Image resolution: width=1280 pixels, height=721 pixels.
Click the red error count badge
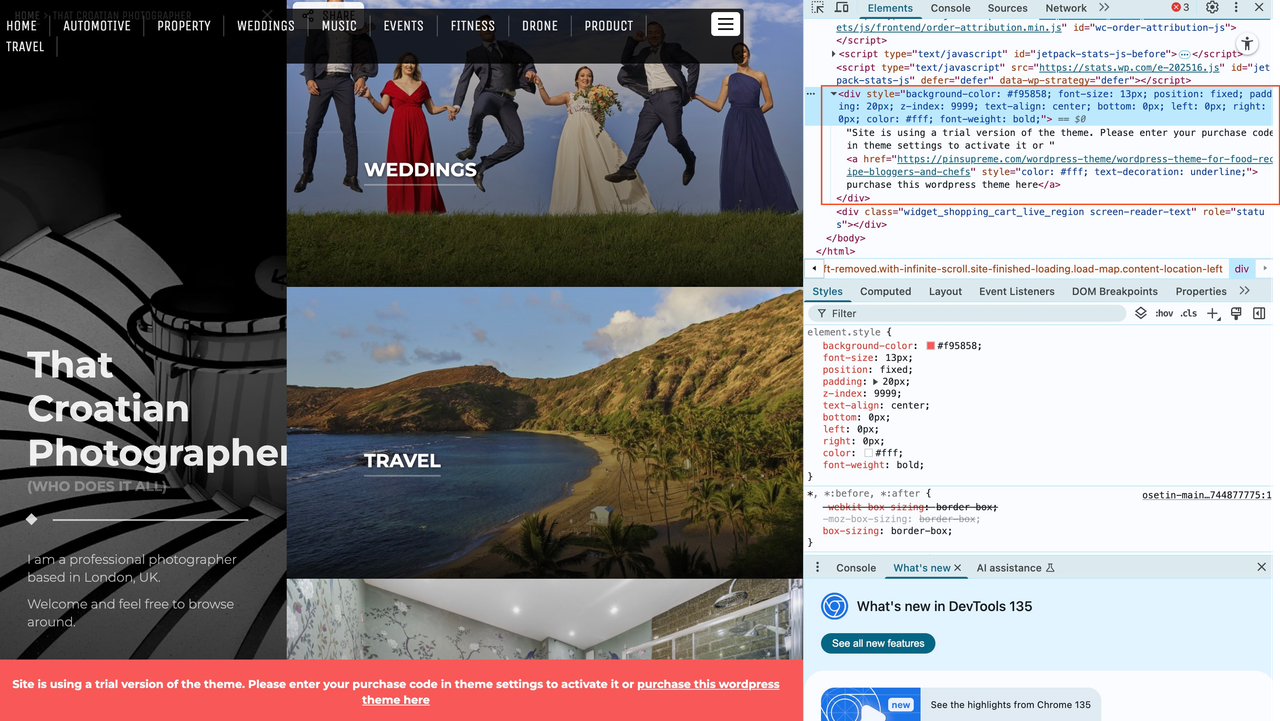(1180, 8)
